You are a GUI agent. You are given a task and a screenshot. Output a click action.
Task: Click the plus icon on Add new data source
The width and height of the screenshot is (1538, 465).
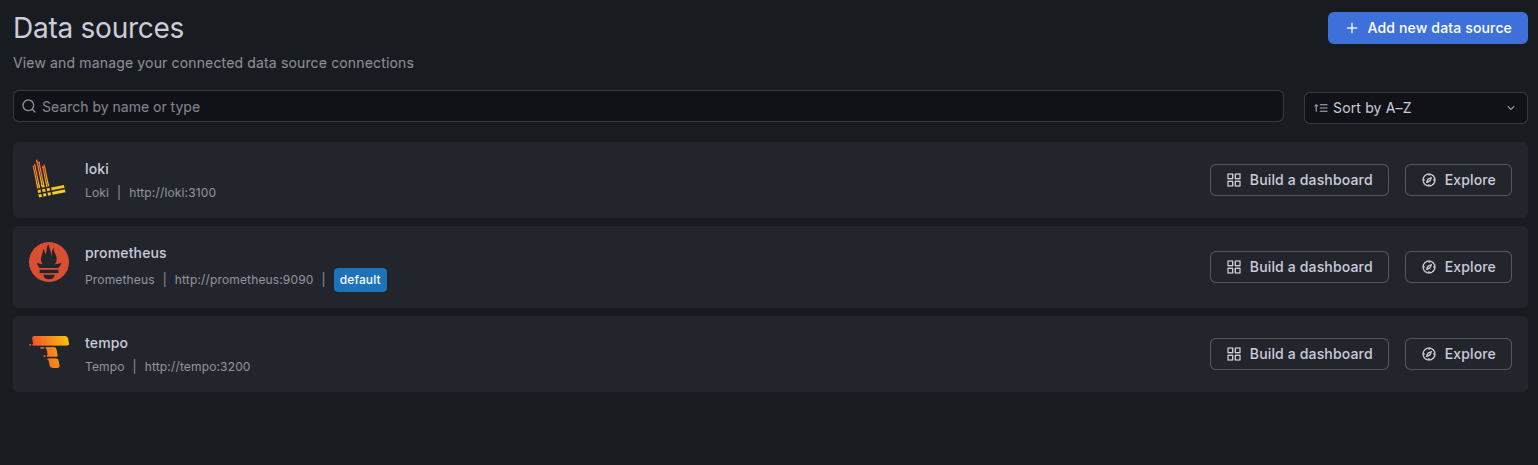click(x=1352, y=28)
